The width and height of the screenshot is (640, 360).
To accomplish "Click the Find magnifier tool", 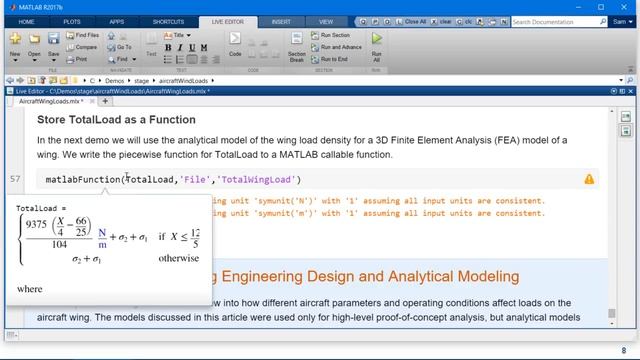I will tap(118, 60).
